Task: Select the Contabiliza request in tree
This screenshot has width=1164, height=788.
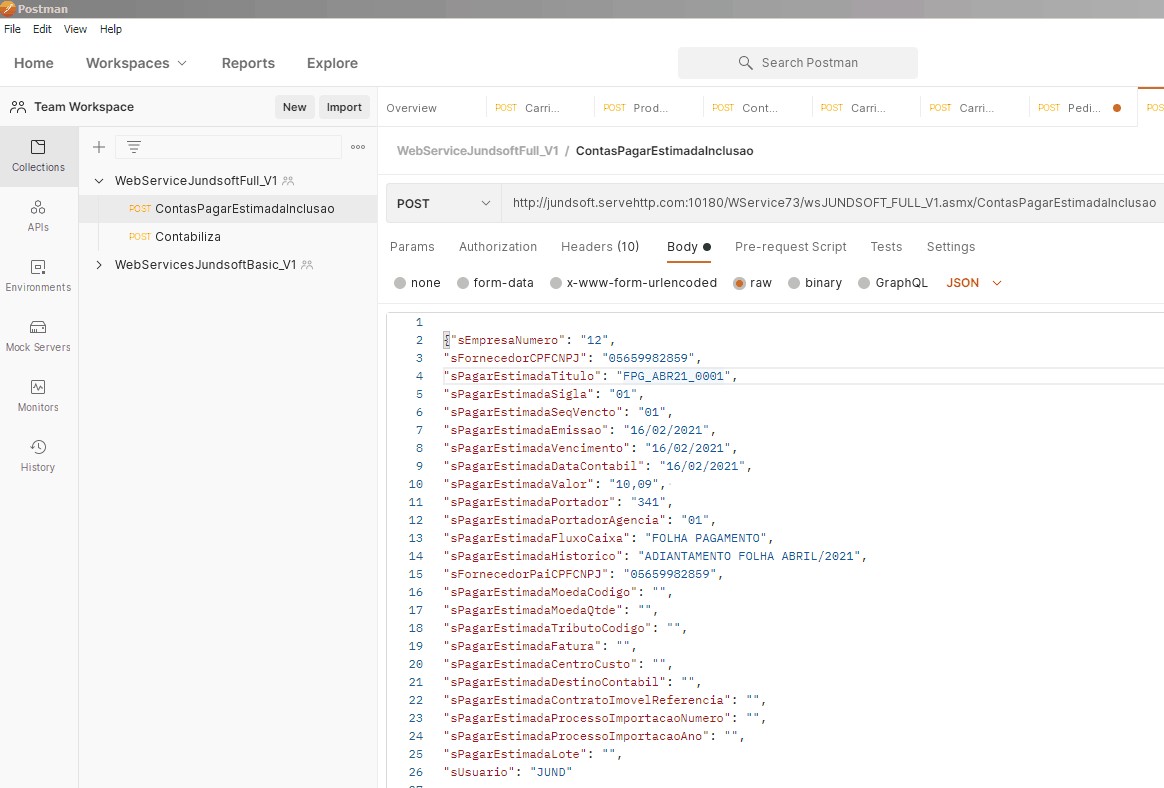Action: pyautogui.click(x=188, y=237)
